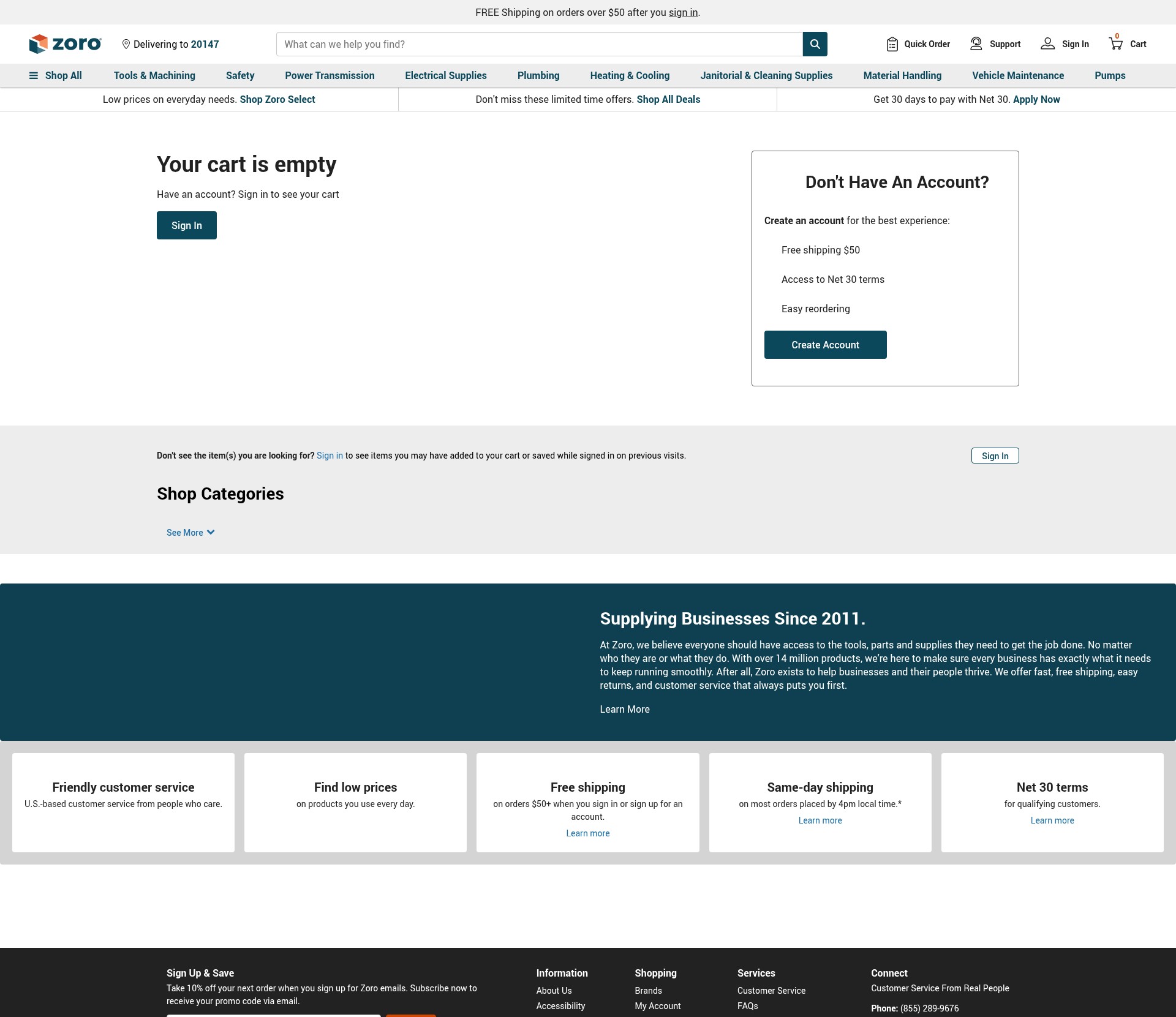Click Learn more under Free shipping
This screenshot has width=1176, height=1017.
click(587, 833)
